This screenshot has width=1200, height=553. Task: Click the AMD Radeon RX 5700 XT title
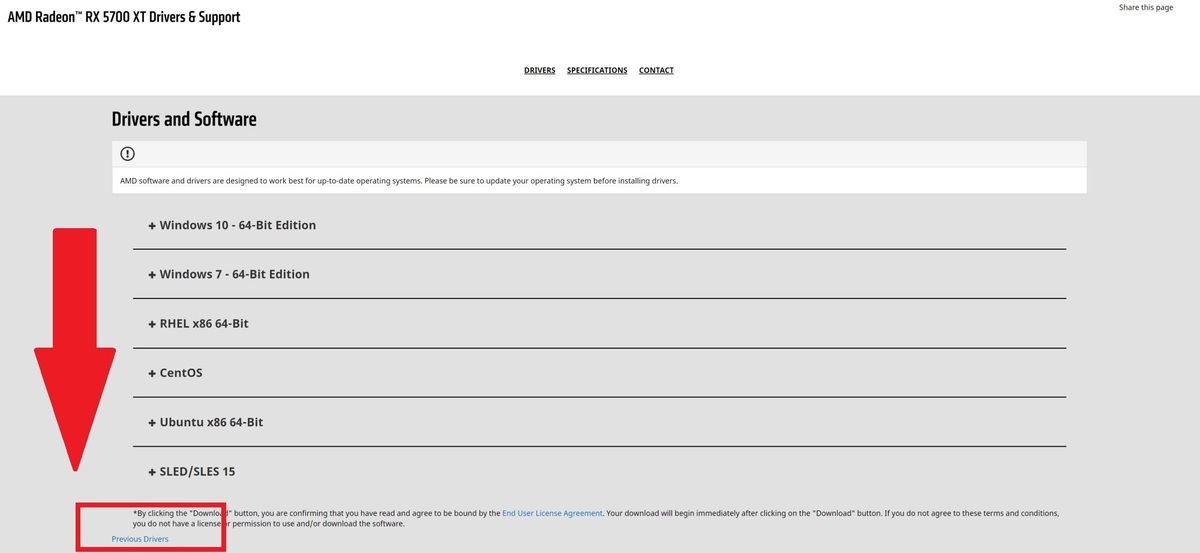point(124,17)
